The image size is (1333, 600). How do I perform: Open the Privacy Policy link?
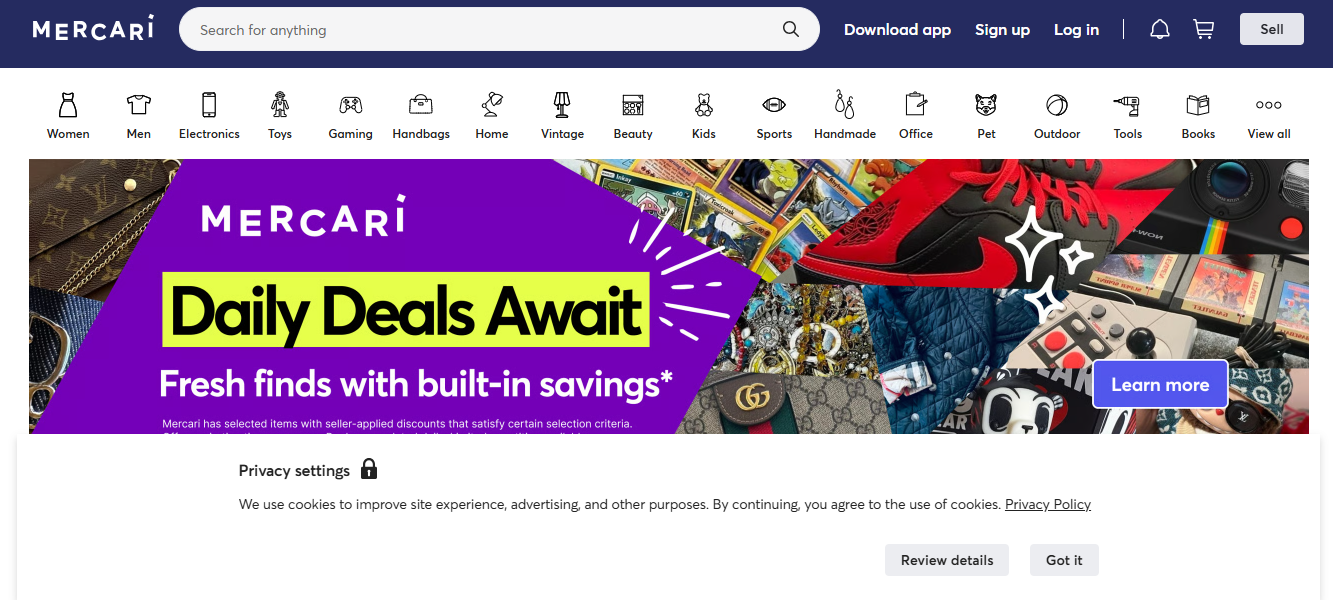click(x=1048, y=504)
